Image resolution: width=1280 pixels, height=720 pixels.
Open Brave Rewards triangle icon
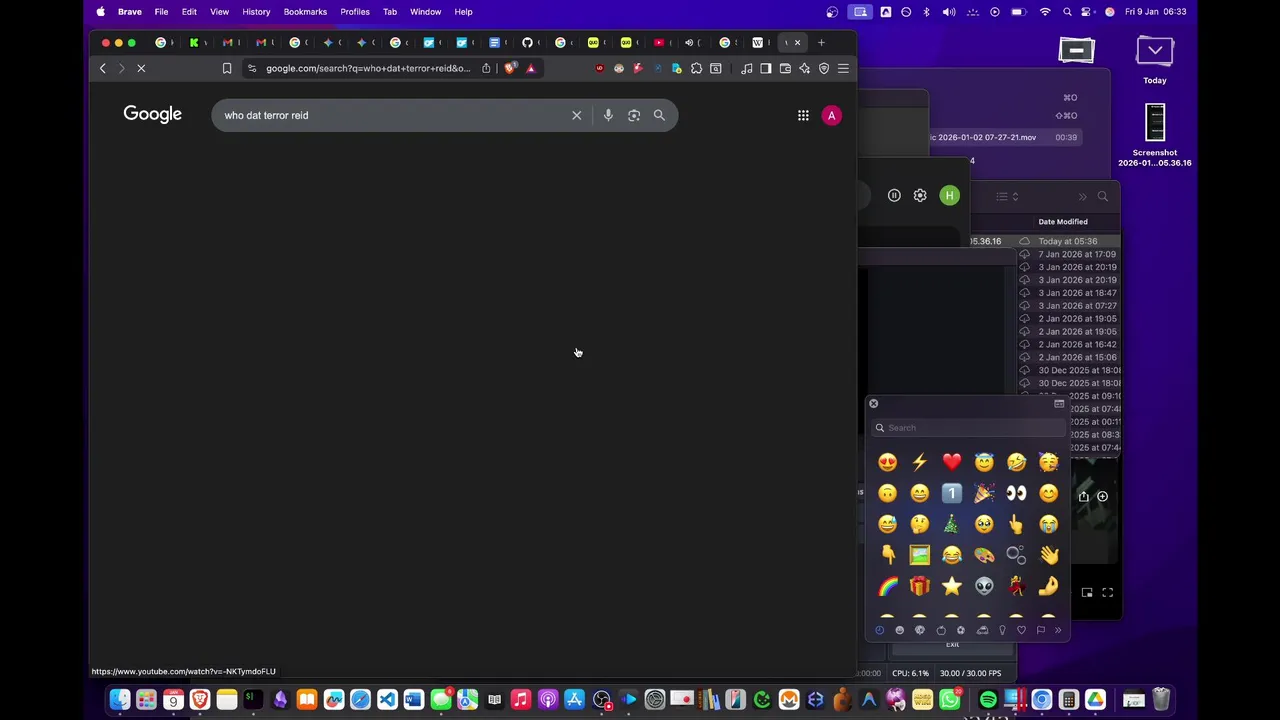(531, 68)
